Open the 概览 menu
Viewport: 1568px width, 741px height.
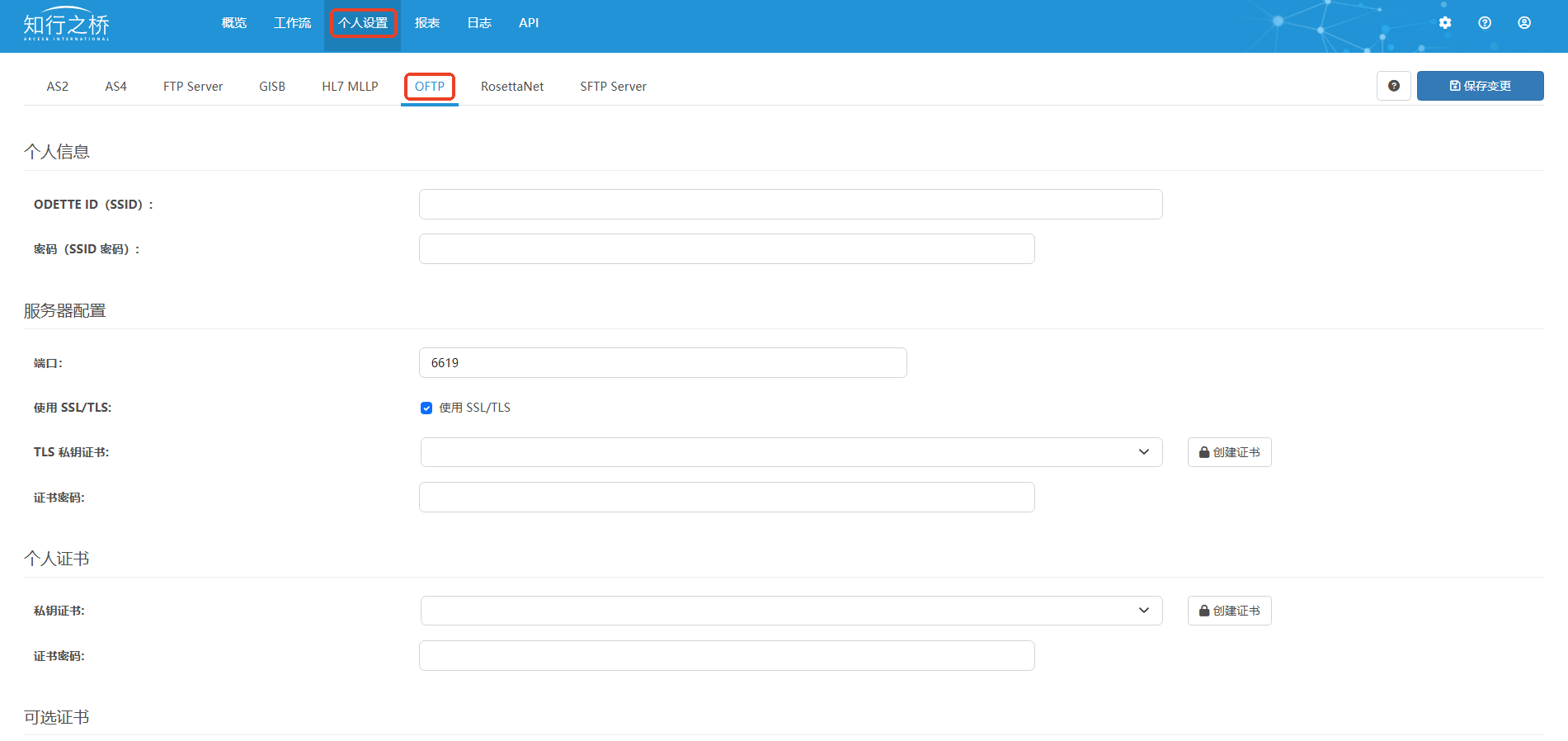pos(234,23)
